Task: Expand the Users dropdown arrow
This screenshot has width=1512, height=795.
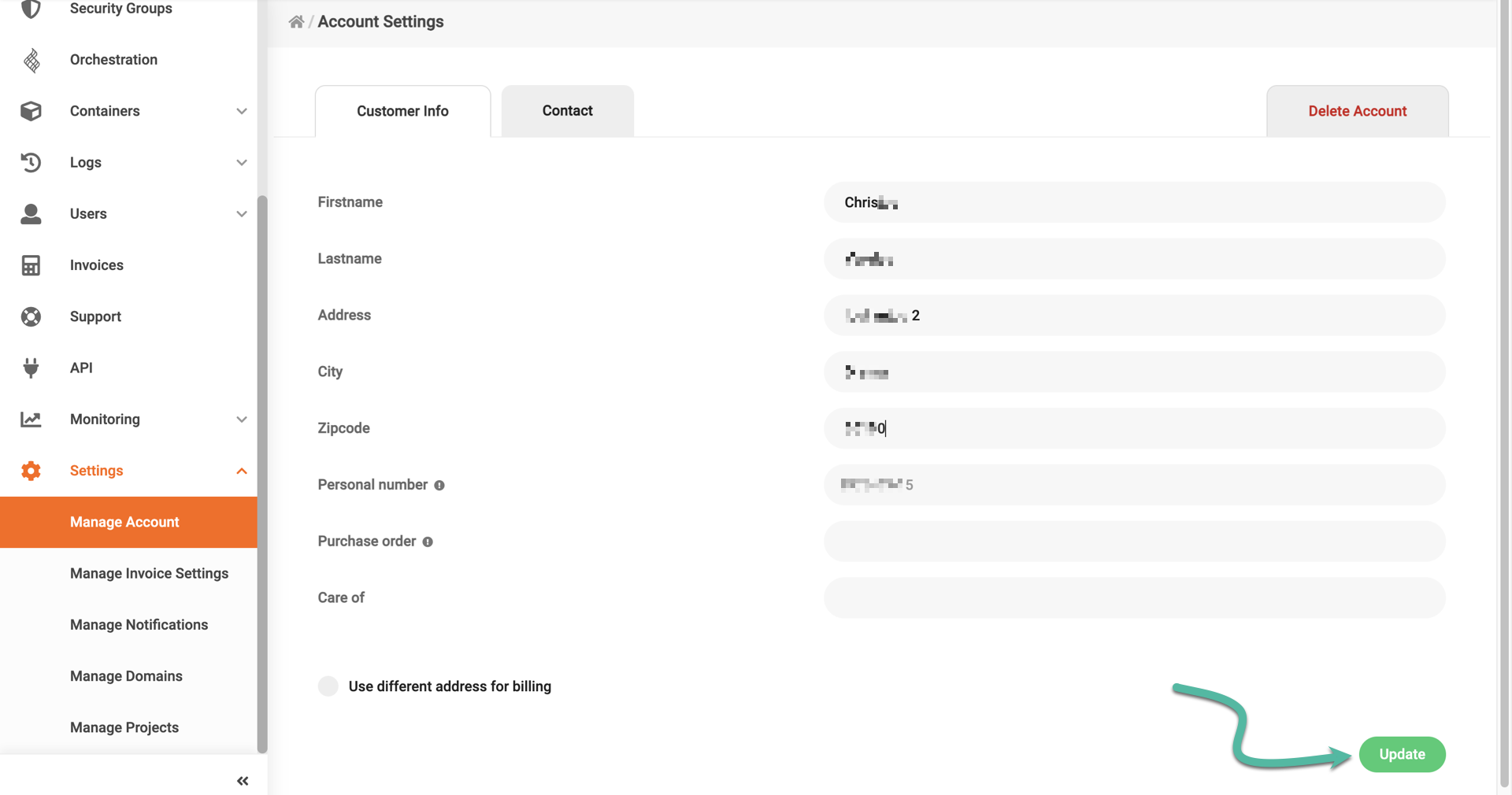Action: point(242,213)
